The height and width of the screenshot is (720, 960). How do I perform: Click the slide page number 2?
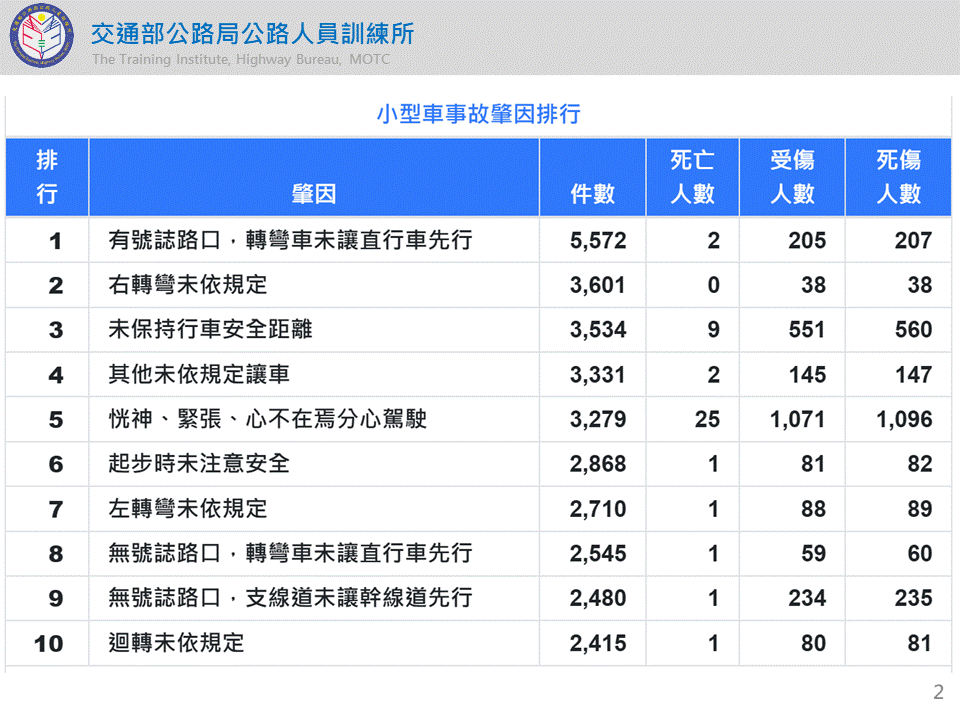pyautogui.click(x=938, y=692)
